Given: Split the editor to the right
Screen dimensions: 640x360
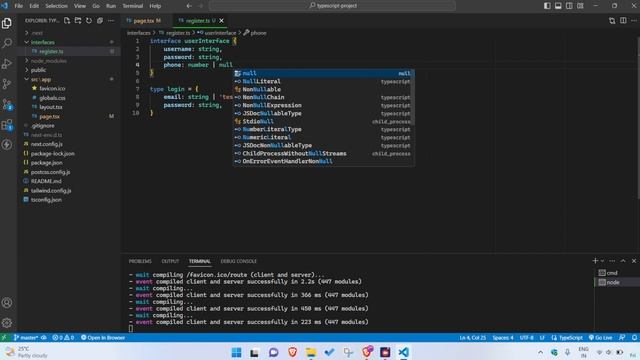Looking at the screenshot, I should point(623,20).
